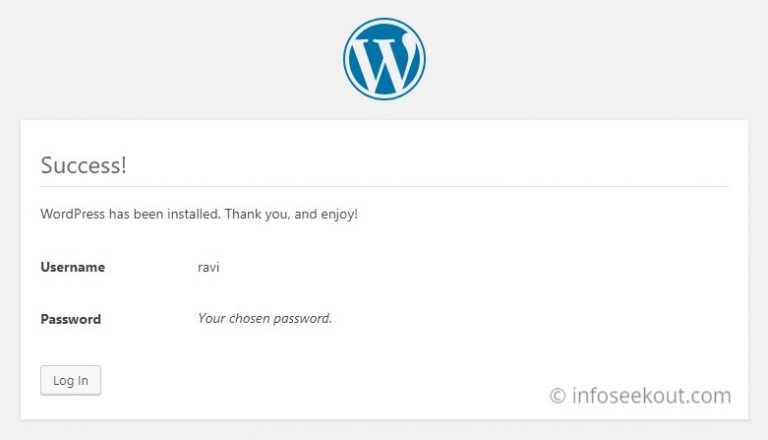Click the blue ring of WordPress logo
The width and height of the screenshot is (768, 440).
pyautogui.click(x=346, y=59)
